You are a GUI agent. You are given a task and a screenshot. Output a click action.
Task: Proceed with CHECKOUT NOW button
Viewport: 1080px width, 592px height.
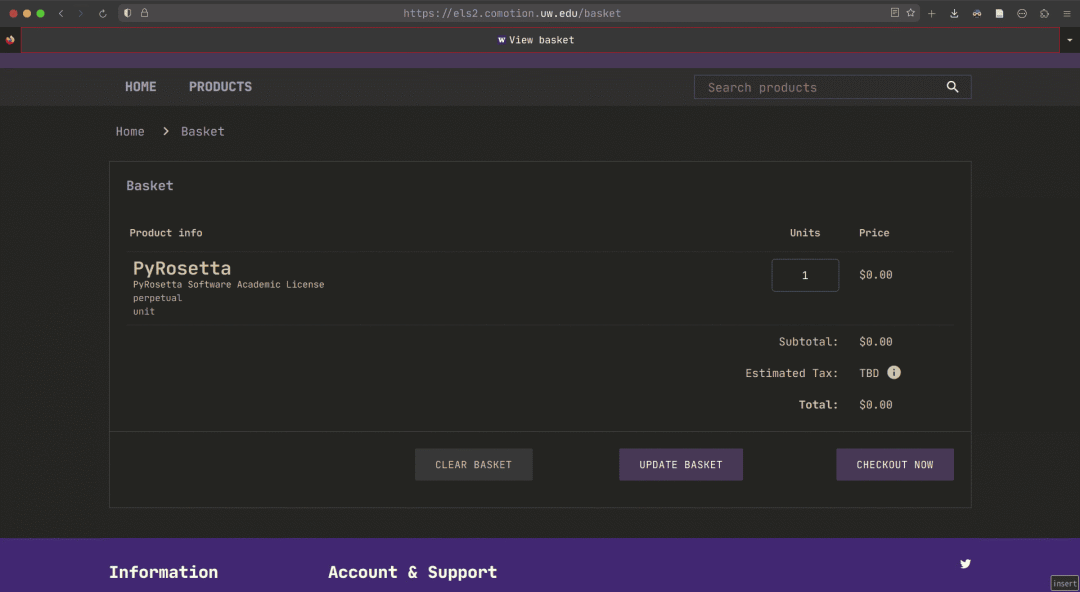tap(895, 465)
